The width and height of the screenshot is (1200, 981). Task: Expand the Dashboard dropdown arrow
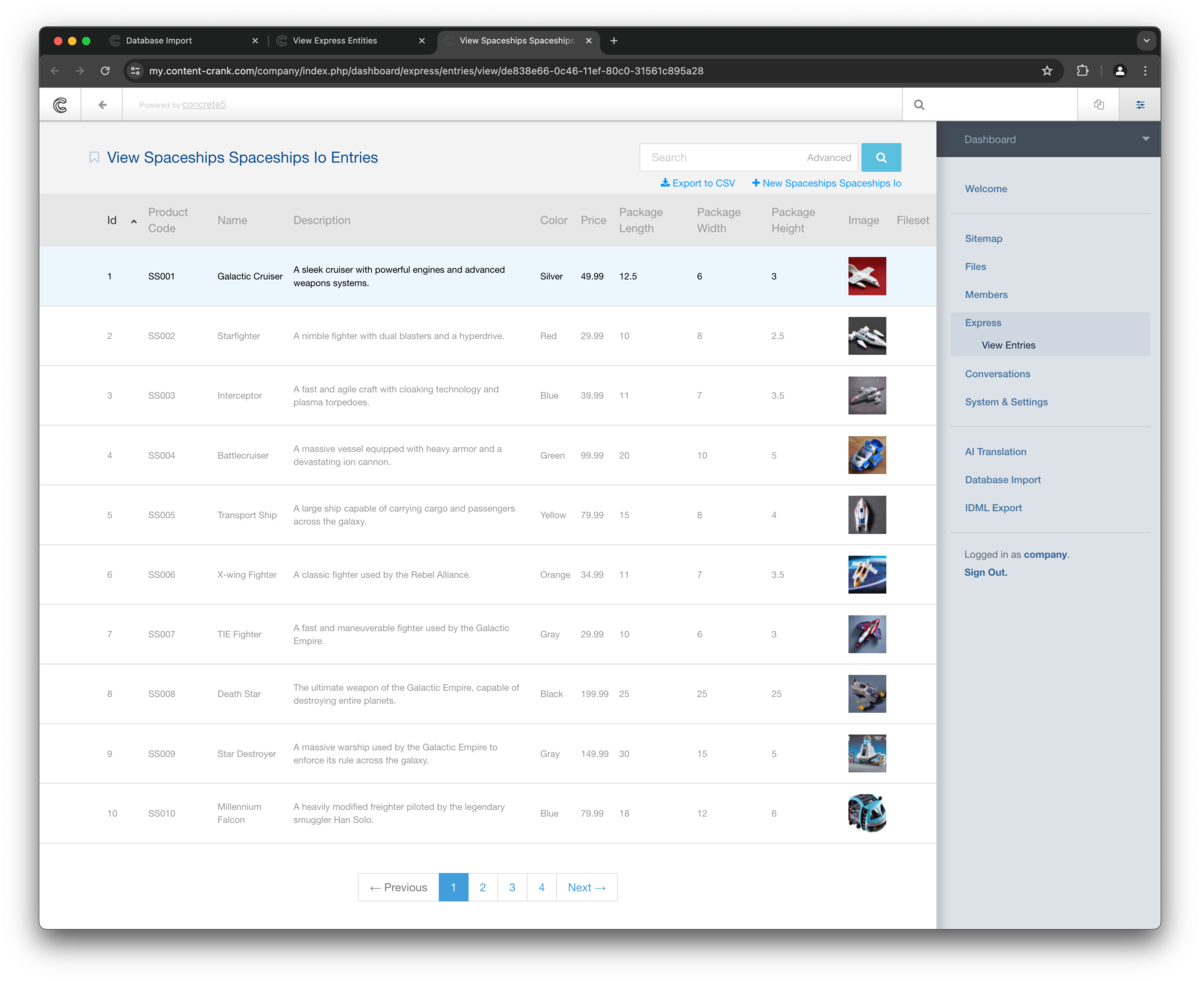1146,139
